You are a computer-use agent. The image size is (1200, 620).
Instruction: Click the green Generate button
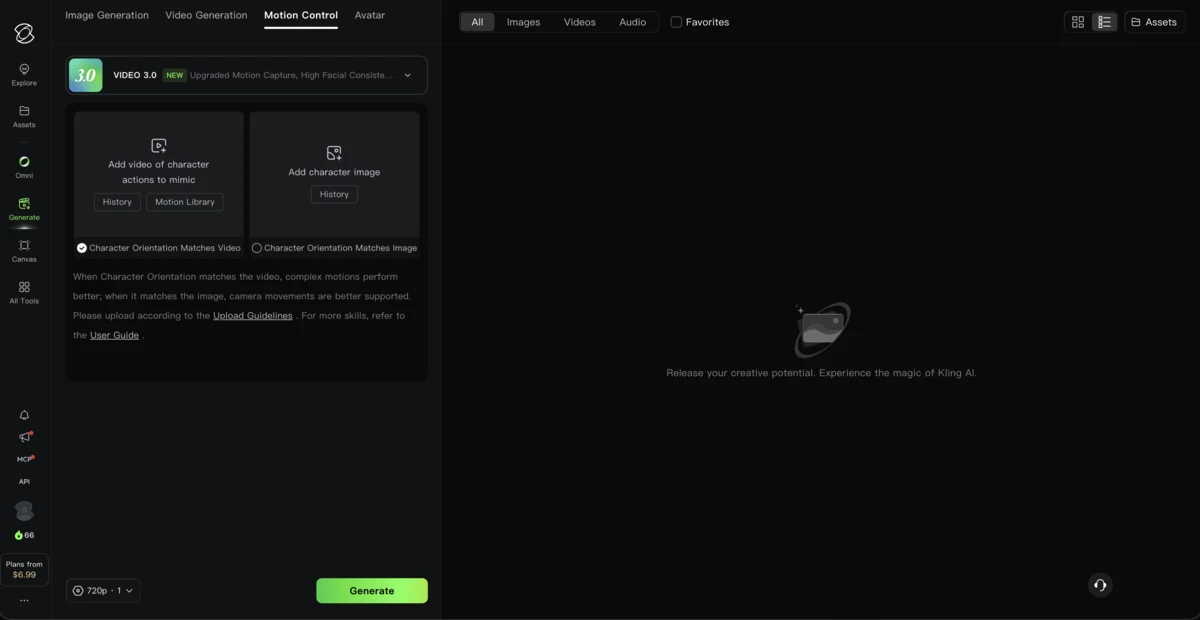(372, 591)
